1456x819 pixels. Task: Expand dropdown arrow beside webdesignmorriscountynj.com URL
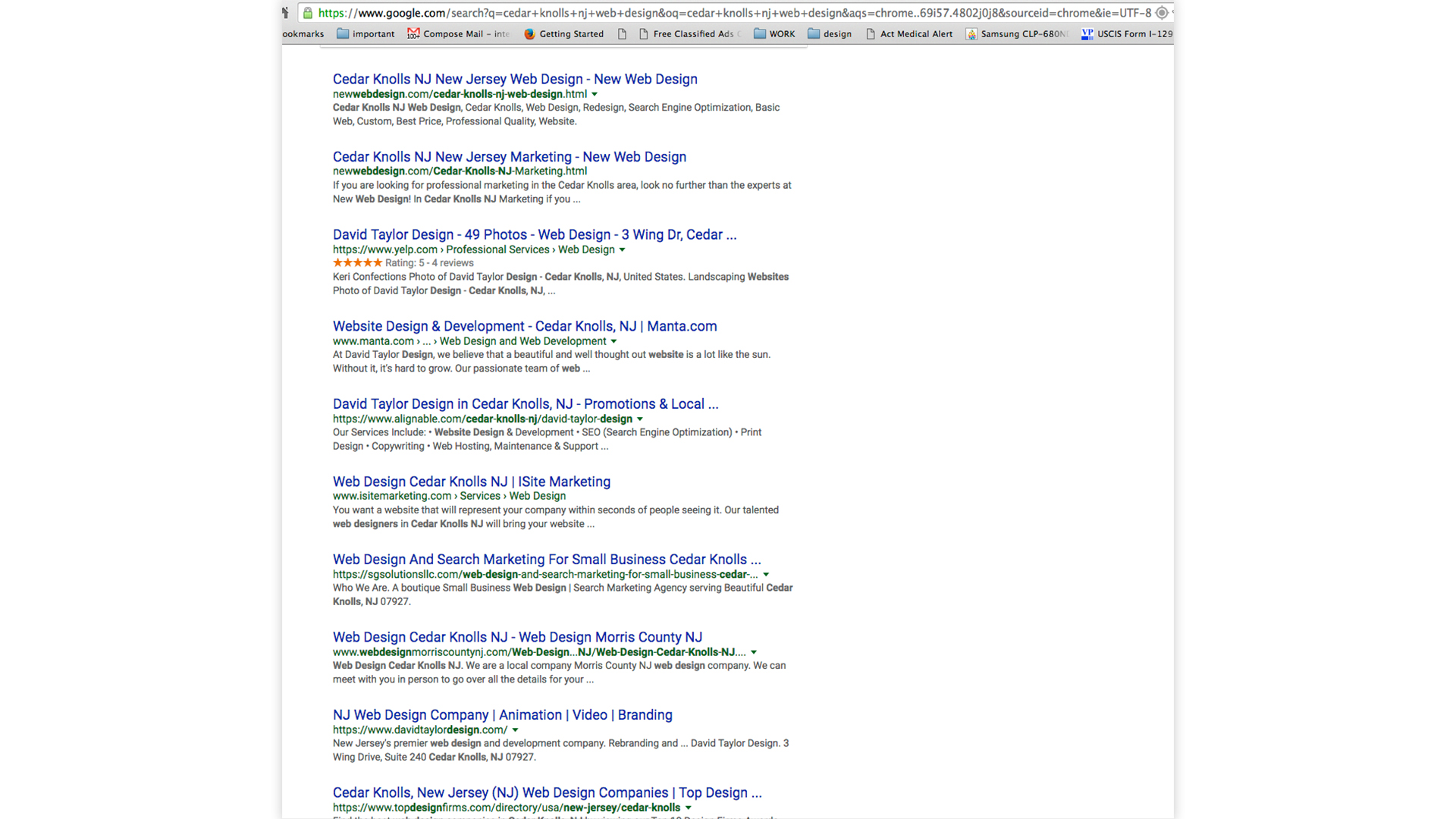click(754, 653)
